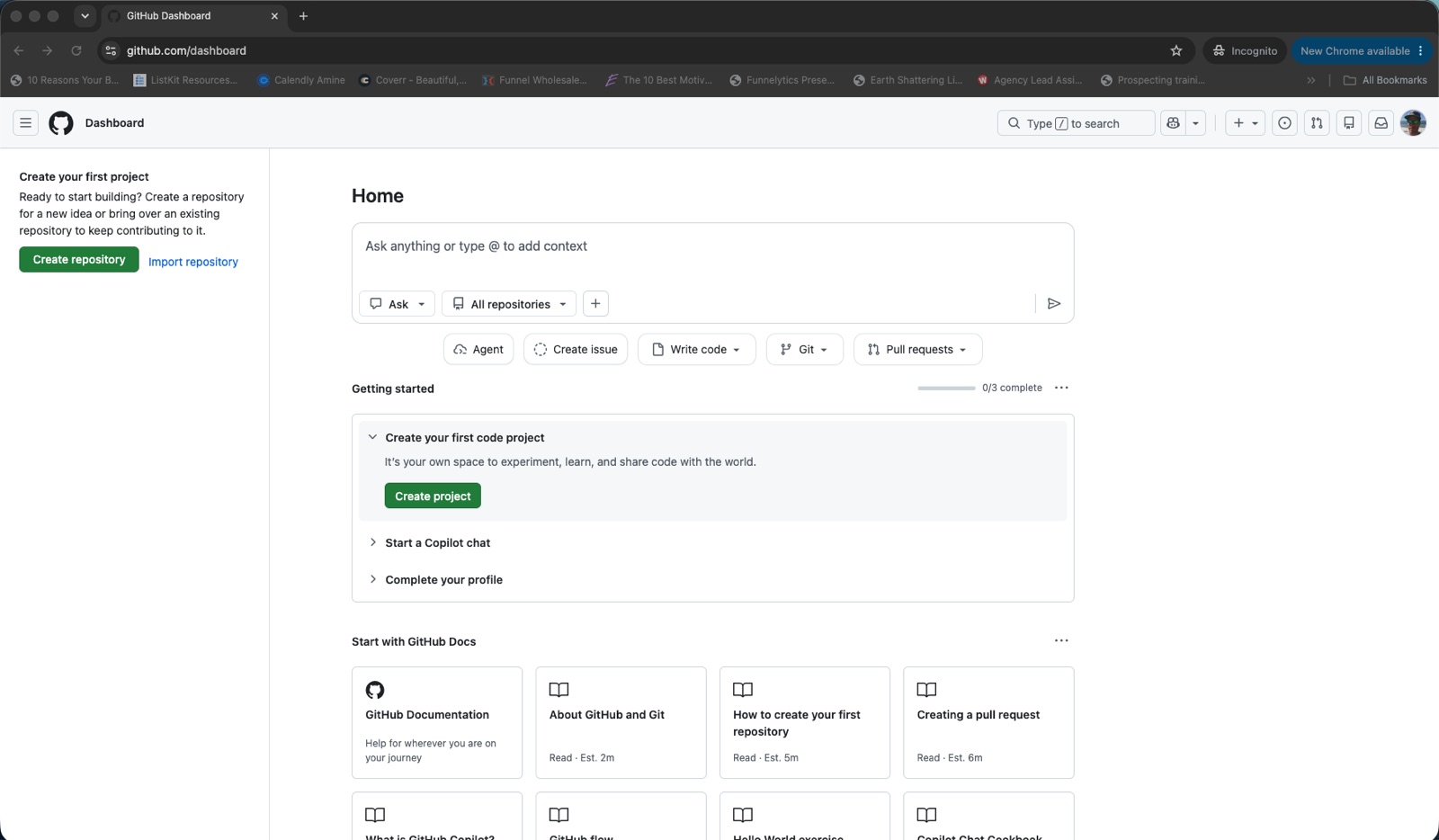The image size is (1439, 840).
Task: Open the Funnelytics Prese... bookmark
Action: click(x=782, y=80)
